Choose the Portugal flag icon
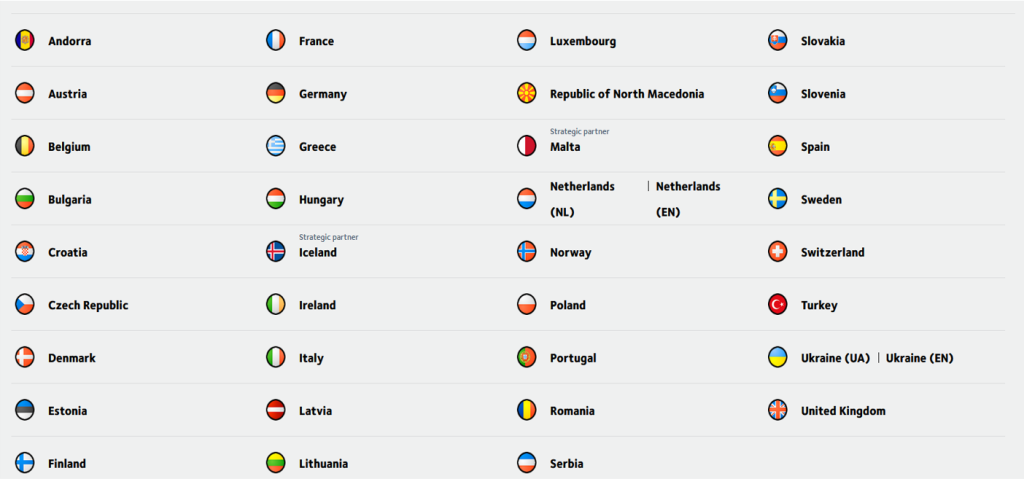The image size is (1024, 479). (x=527, y=358)
